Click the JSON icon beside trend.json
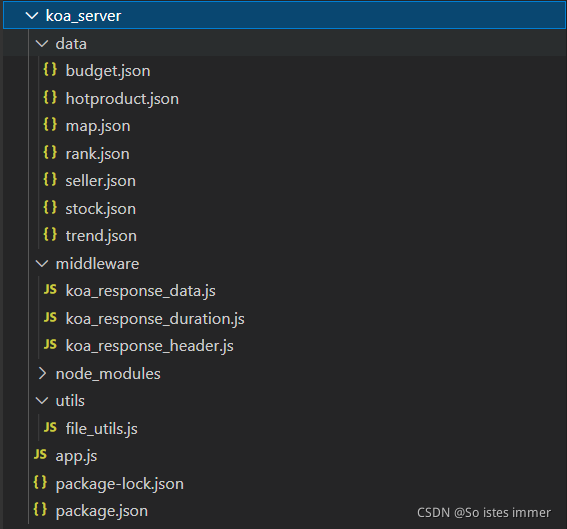Screen dimensions: 567x529 50,235
